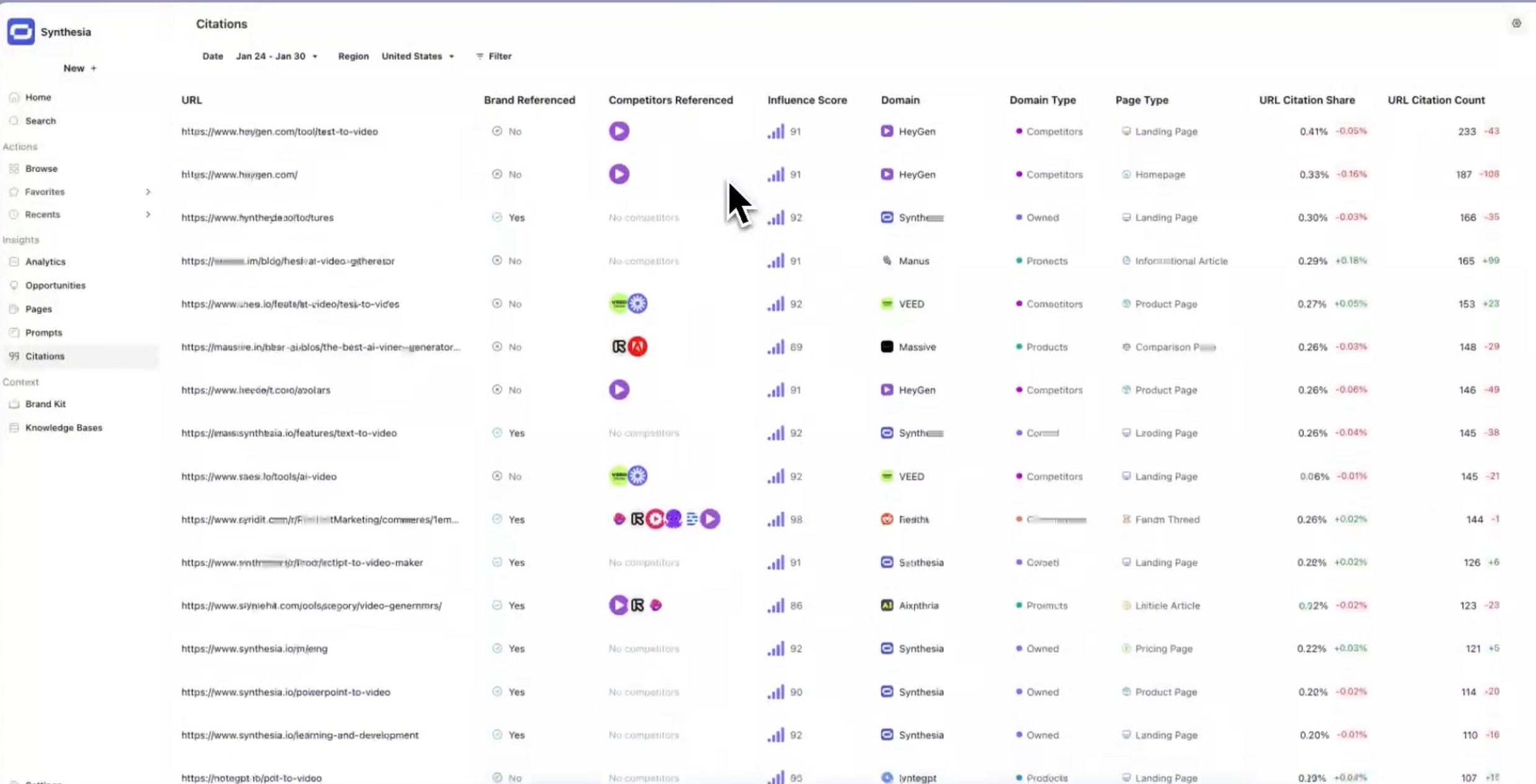Click the Aixpthria domain name
Screen dimensions: 1536x784
[x=918, y=605]
